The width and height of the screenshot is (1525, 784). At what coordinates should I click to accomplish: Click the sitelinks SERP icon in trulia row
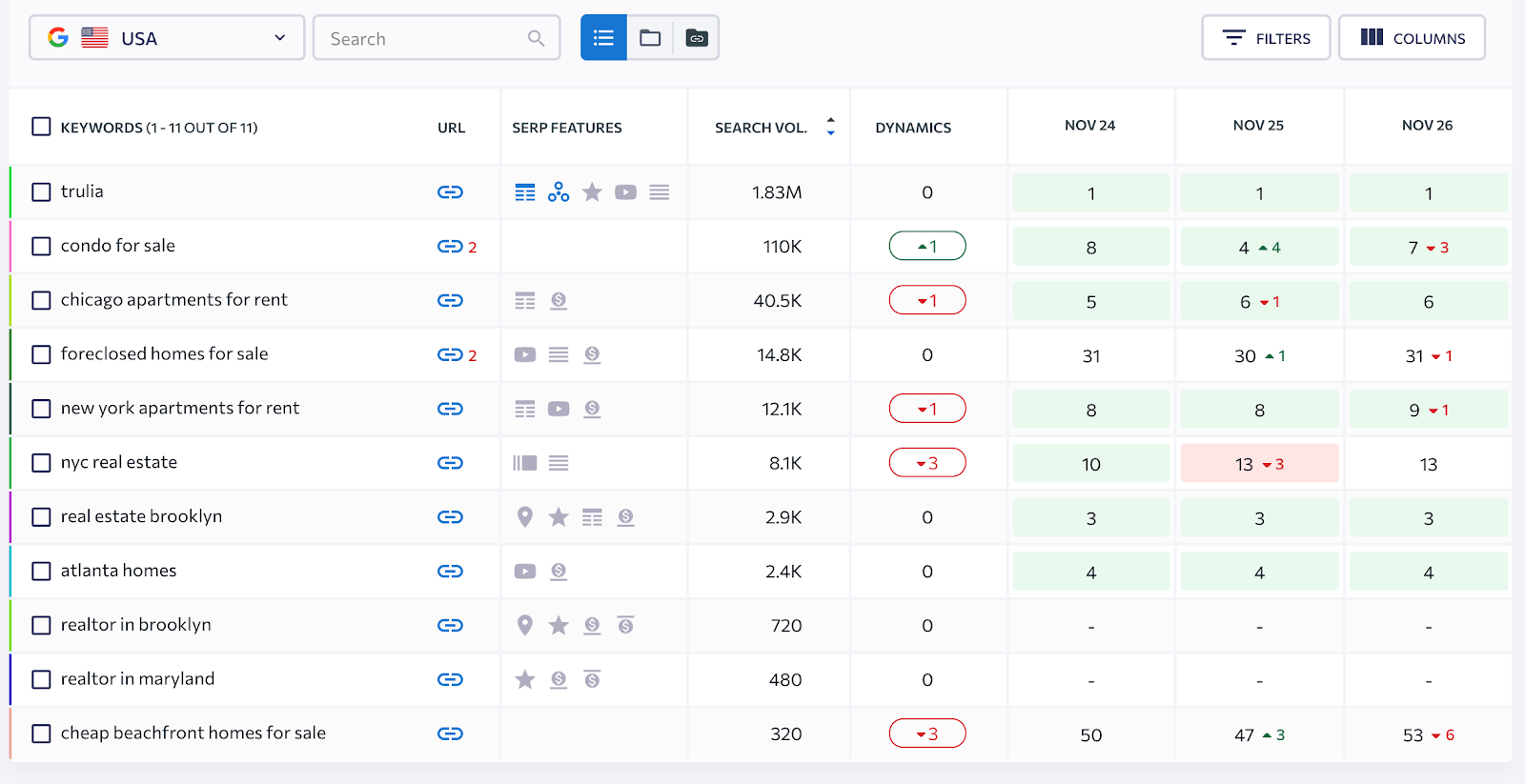pos(525,192)
